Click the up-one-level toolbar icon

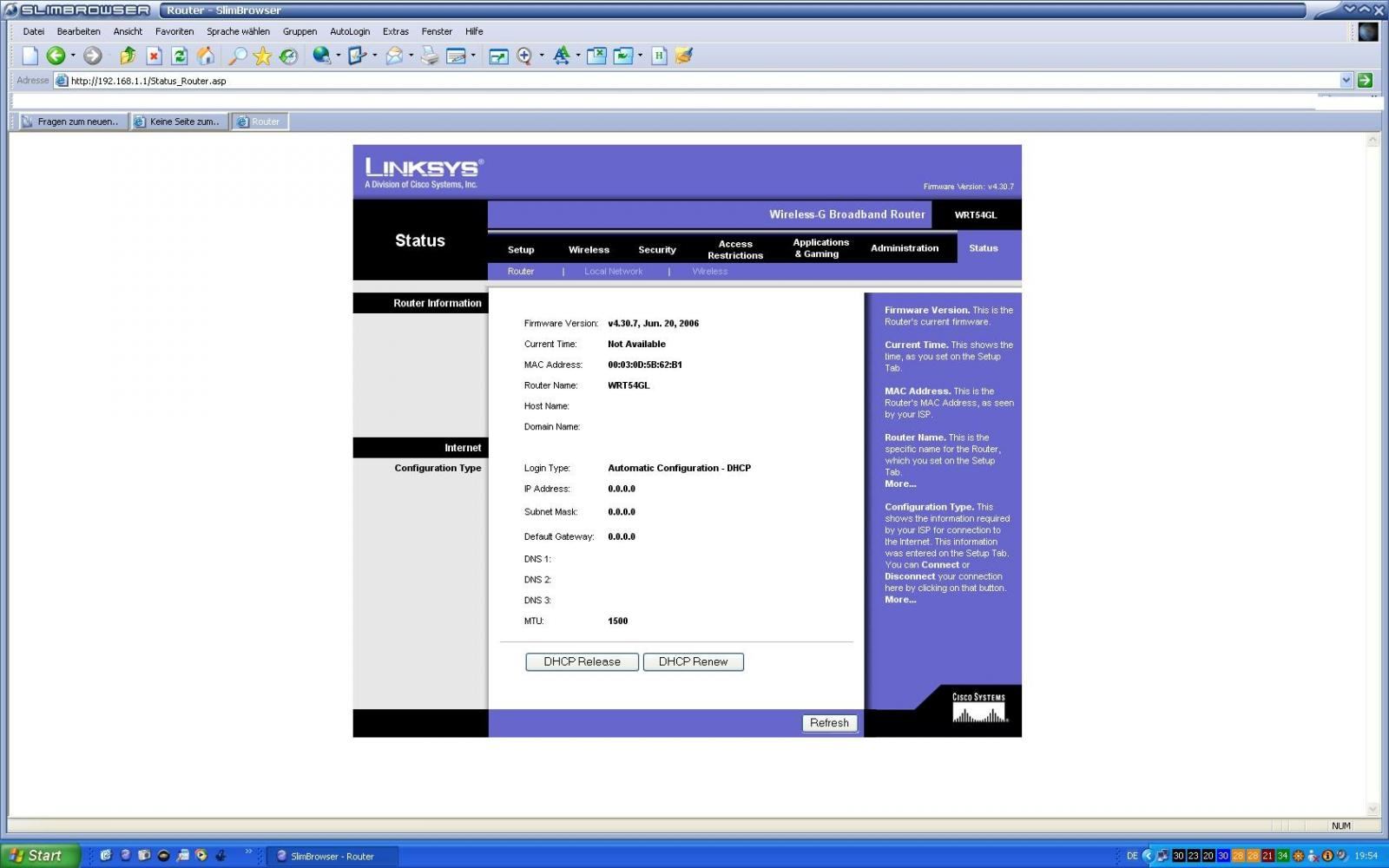tap(128, 56)
